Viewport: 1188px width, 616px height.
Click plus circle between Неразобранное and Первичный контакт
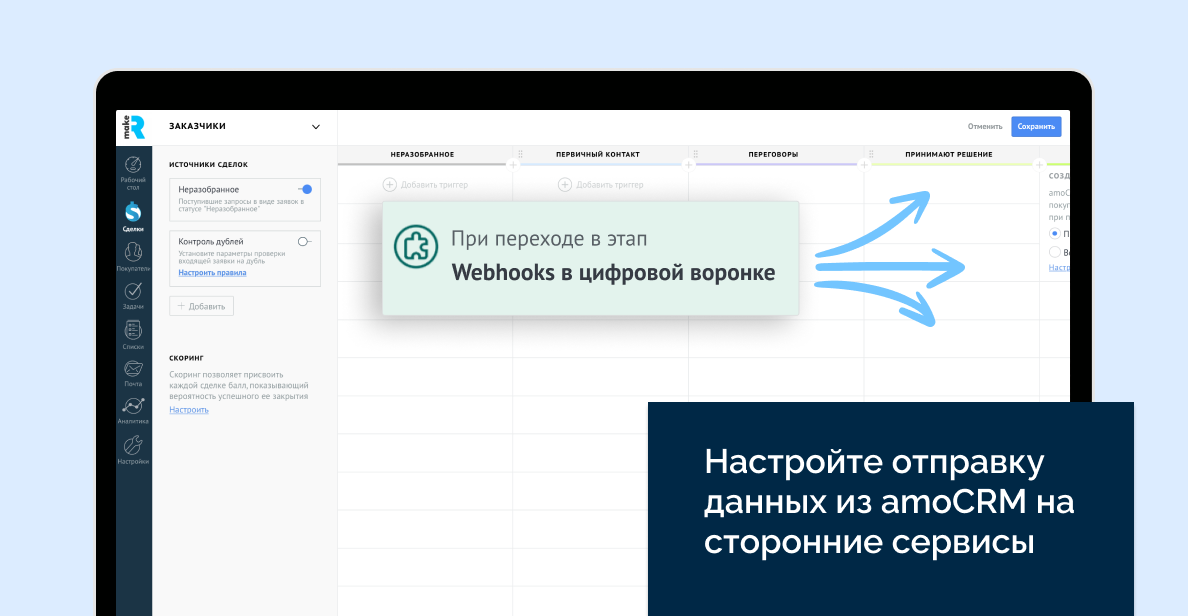pyautogui.click(x=513, y=164)
